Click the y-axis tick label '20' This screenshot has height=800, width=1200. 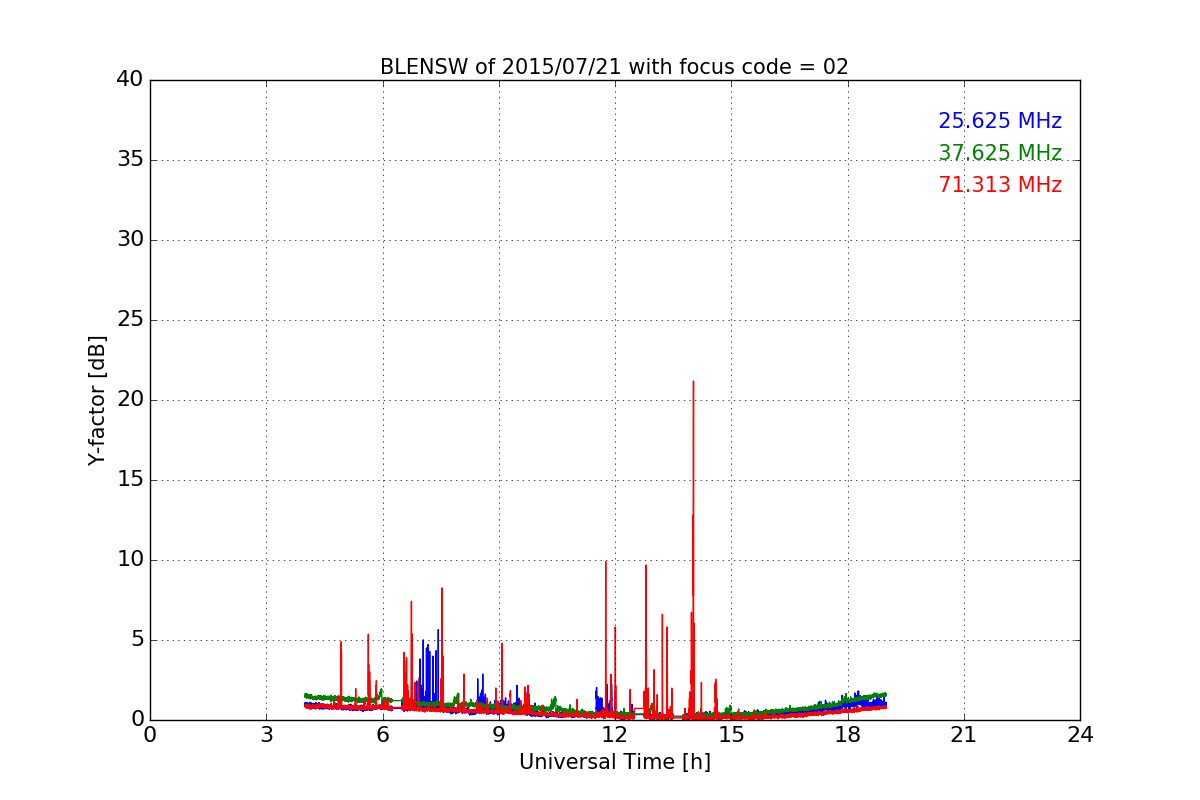point(130,399)
